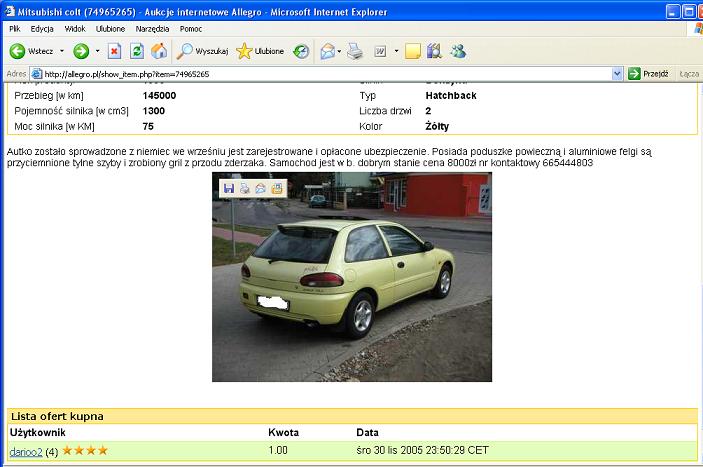Click the Liczba drzwi label
This screenshot has width=703, height=467.
click(x=385, y=111)
